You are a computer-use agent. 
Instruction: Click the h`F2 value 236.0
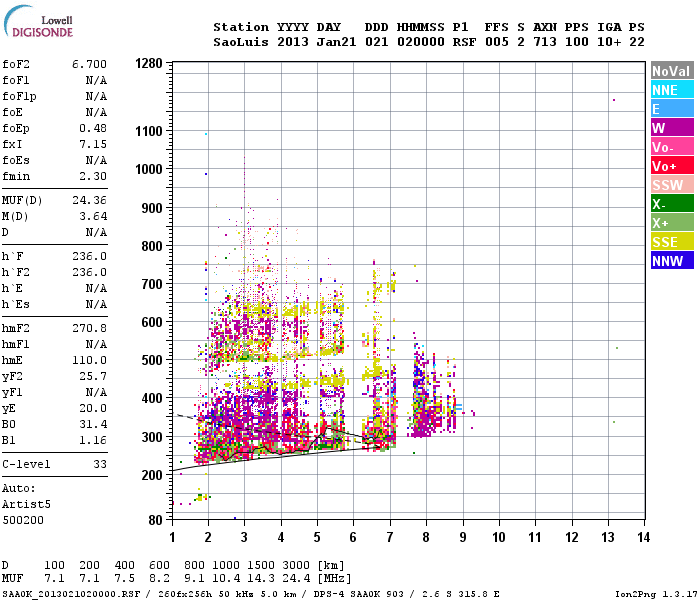point(89,272)
